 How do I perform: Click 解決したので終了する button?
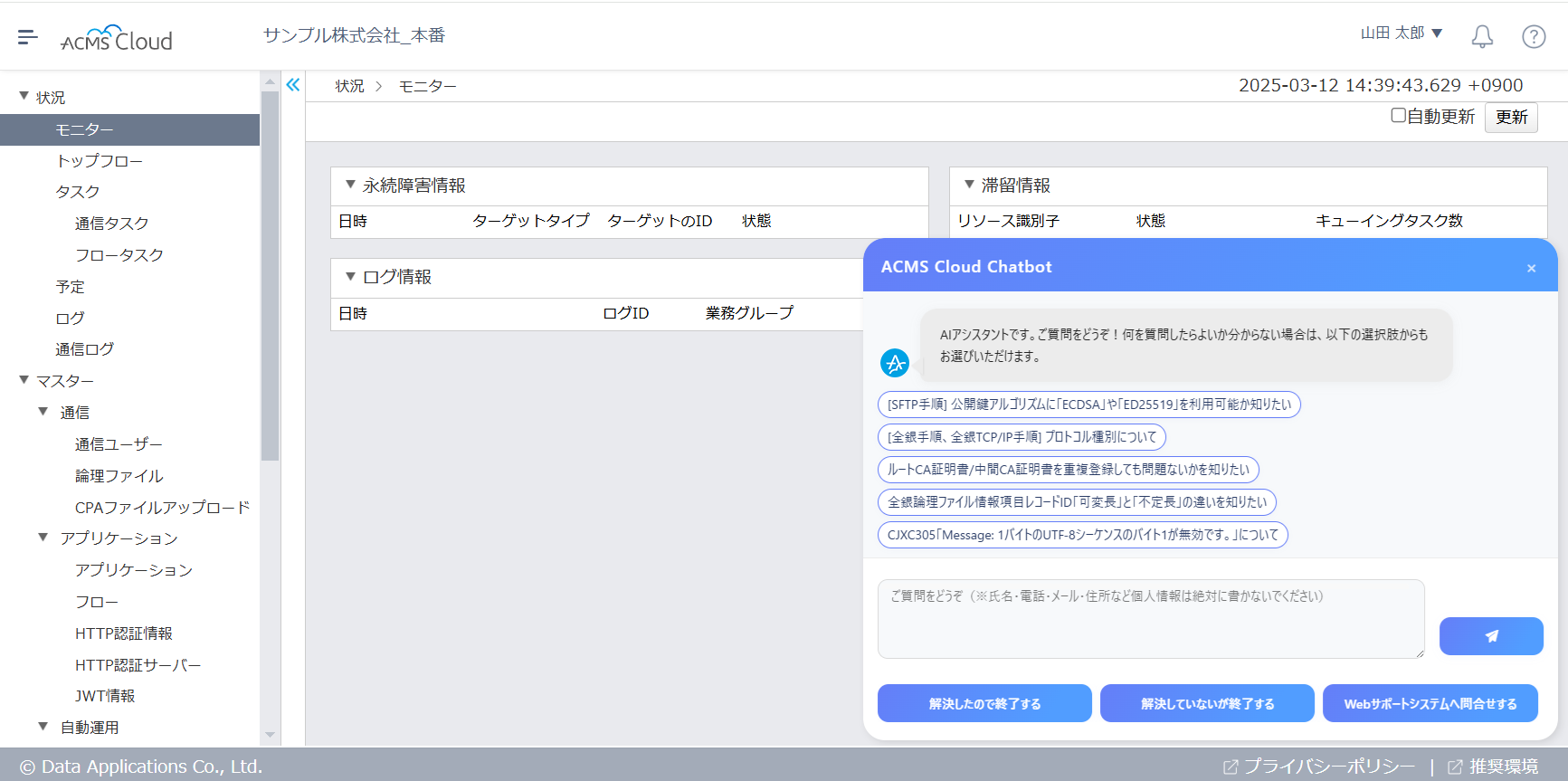(984, 703)
